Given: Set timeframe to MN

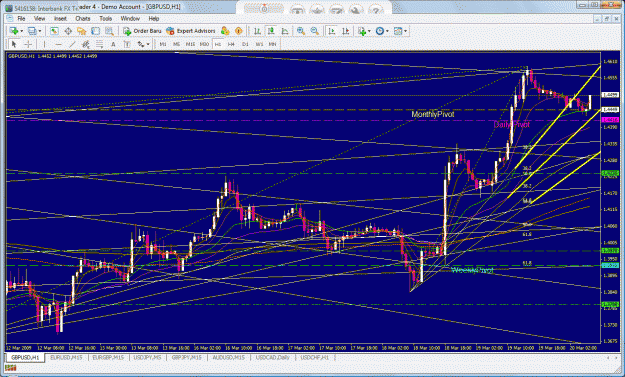Looking at the screenshot, I should click(x=273, y=44).
